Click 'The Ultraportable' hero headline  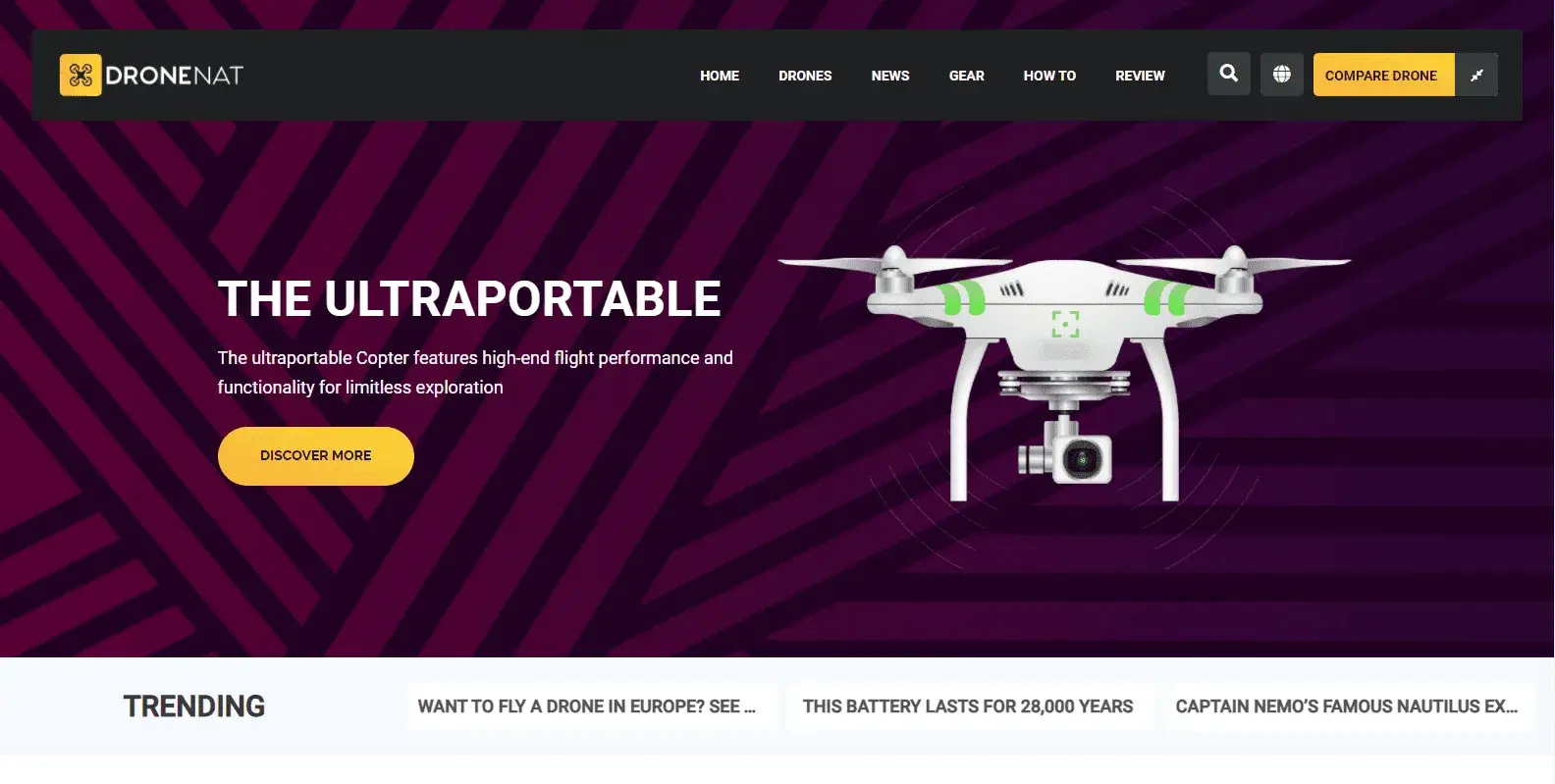pyautogui.click(x=469, y=299)
